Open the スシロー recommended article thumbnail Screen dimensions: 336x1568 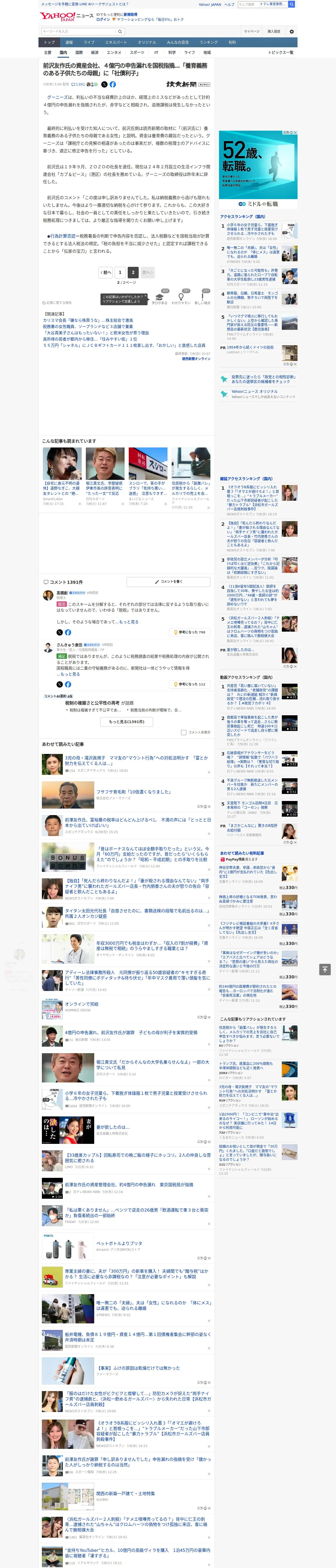[148, 464]
